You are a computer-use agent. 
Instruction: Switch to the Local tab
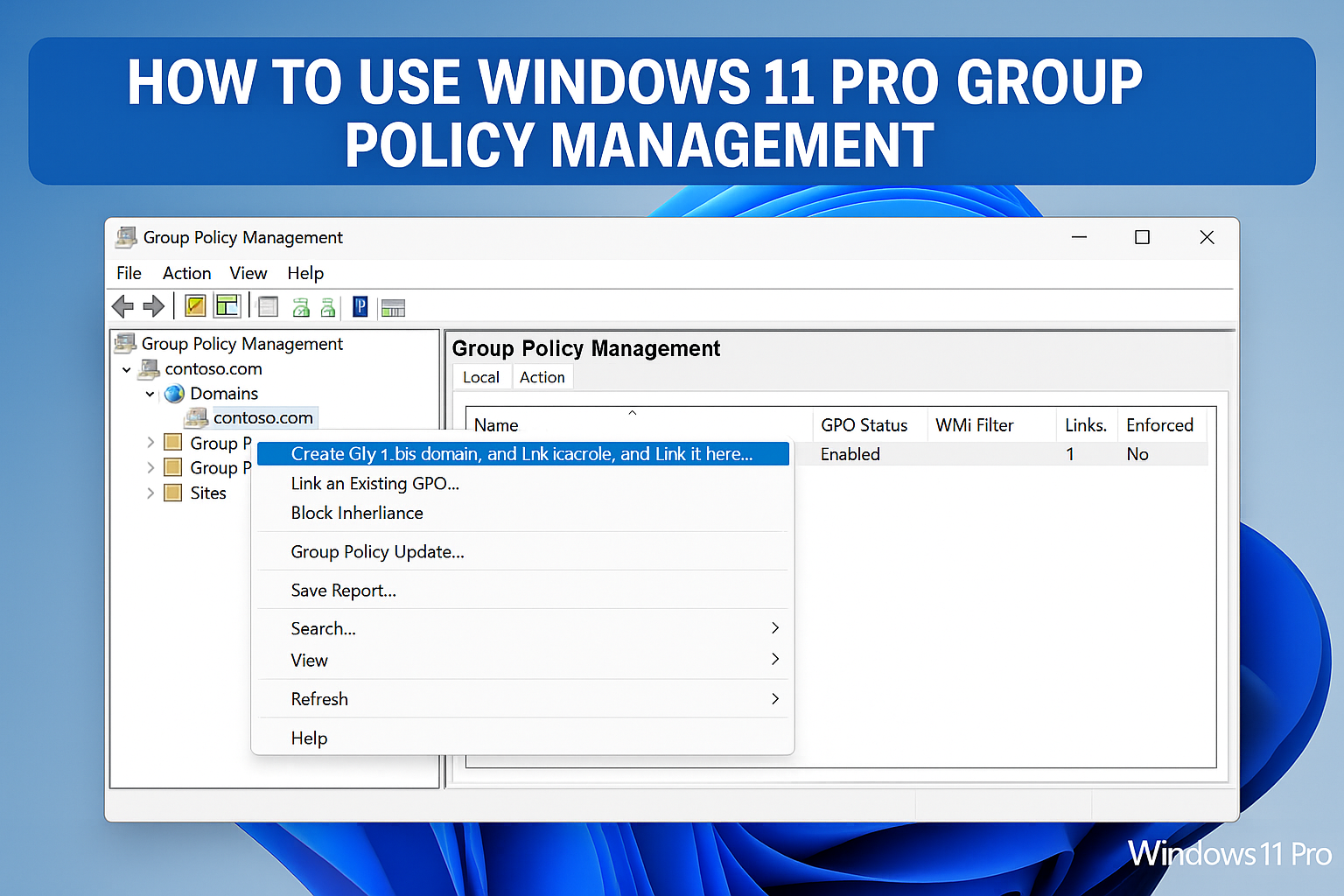[481, 377]
